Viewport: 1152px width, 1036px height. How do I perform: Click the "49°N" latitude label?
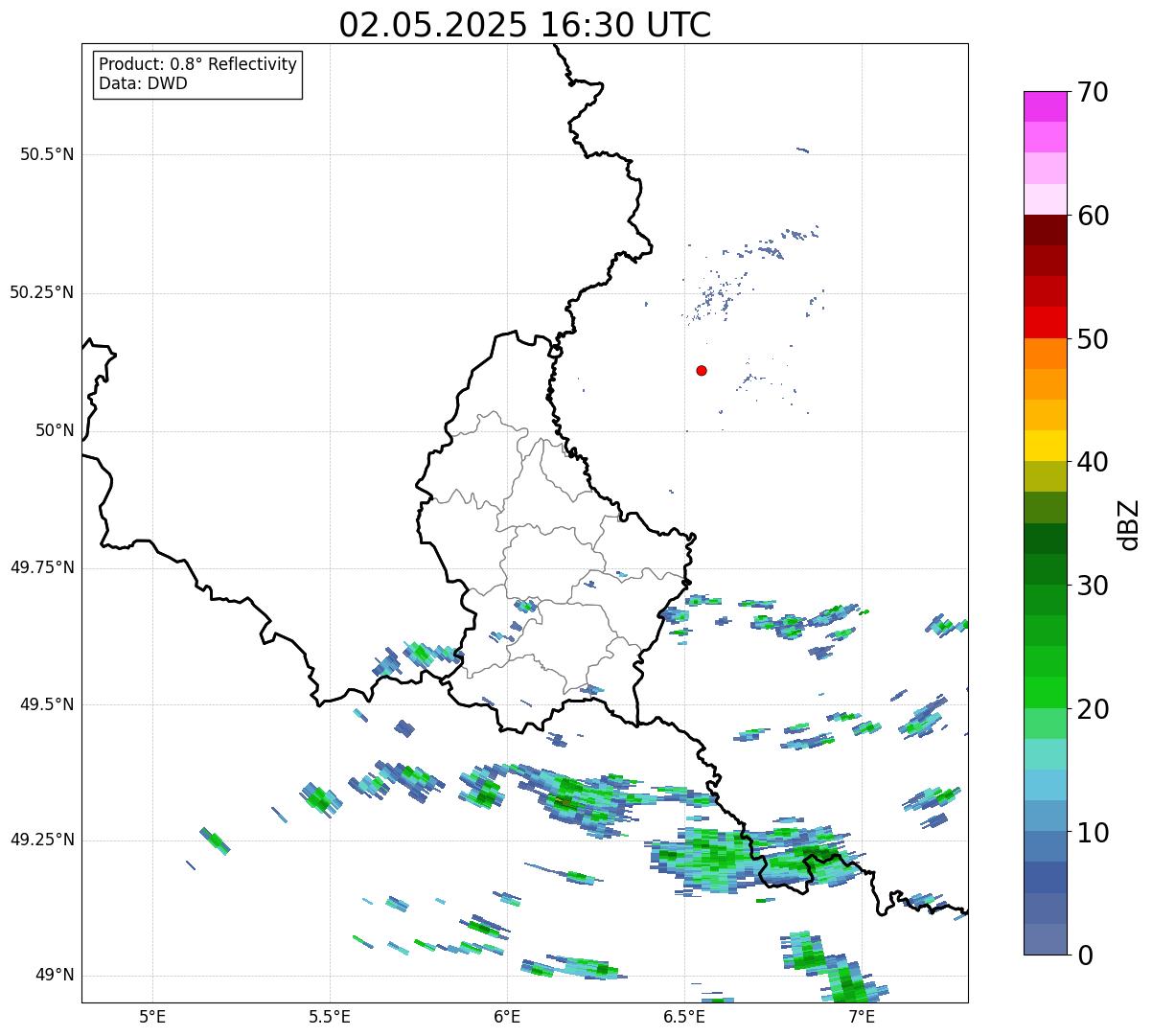point(55,975)
